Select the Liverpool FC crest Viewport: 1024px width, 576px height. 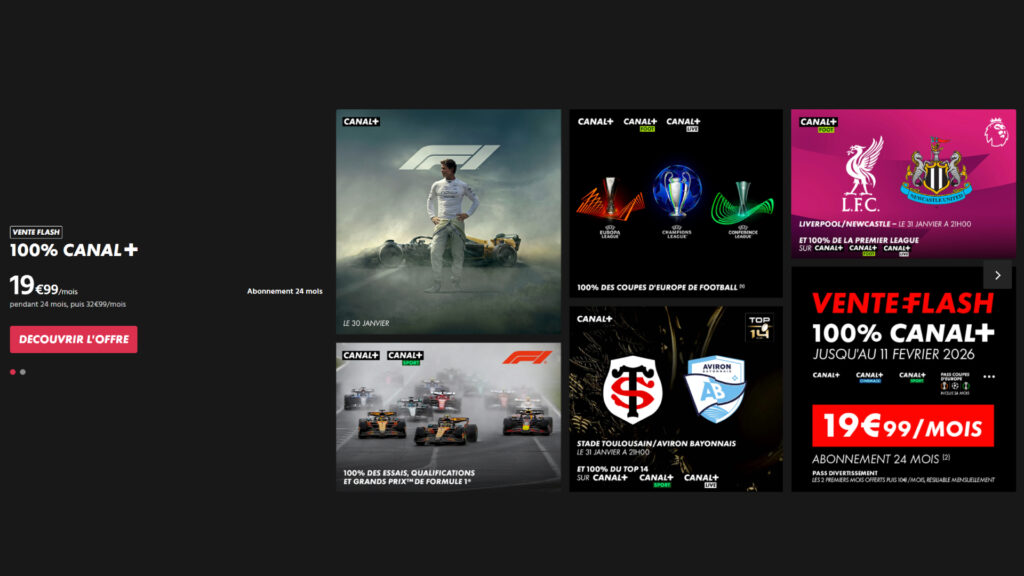[864, 171]
